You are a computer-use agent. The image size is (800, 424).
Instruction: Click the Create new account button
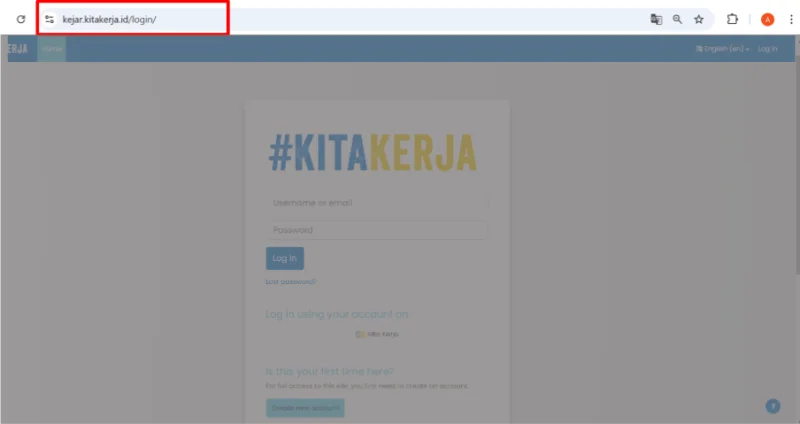[x=305, y=408]
